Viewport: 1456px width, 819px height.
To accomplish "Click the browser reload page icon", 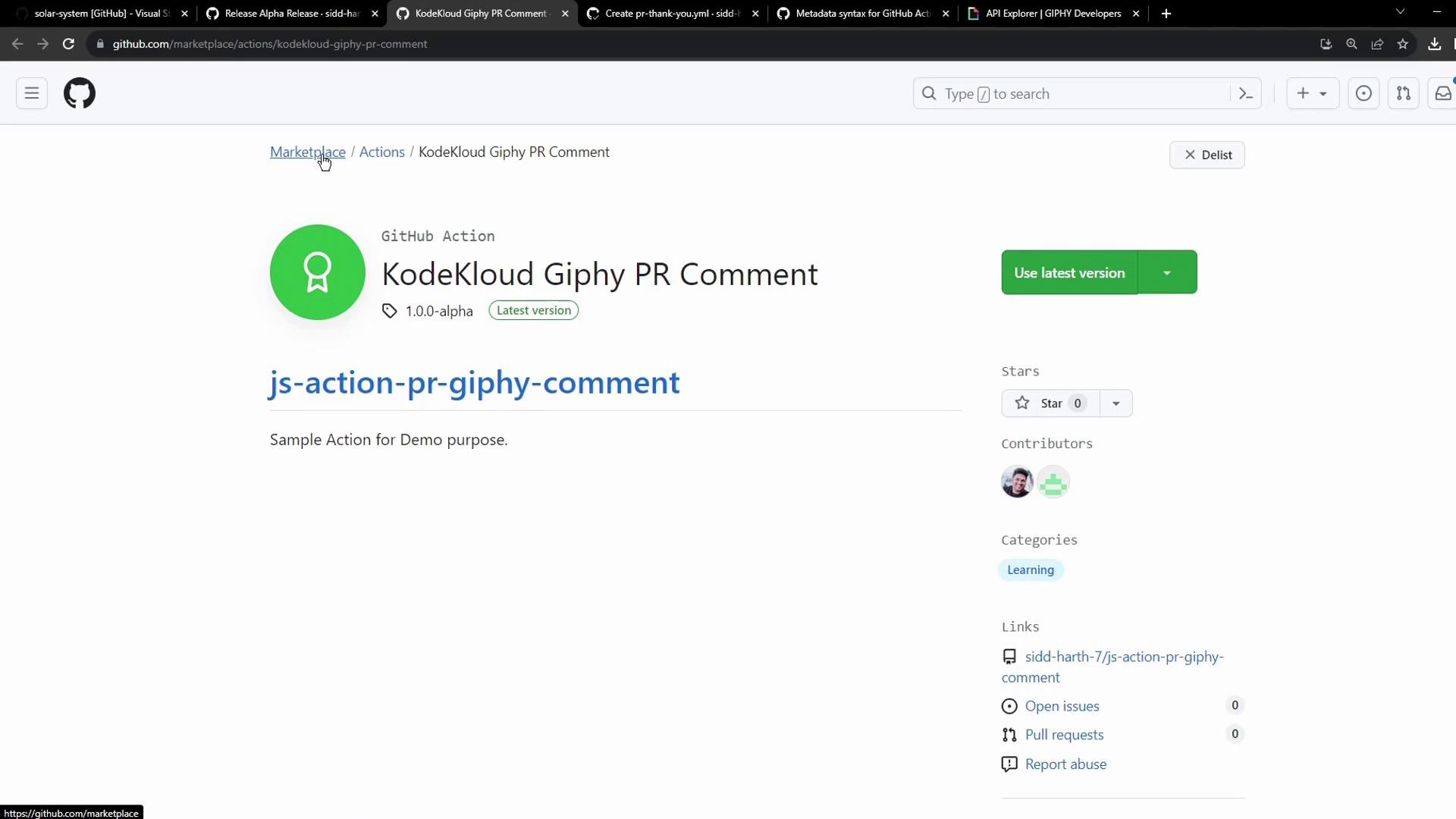I will tap(68, 44).
